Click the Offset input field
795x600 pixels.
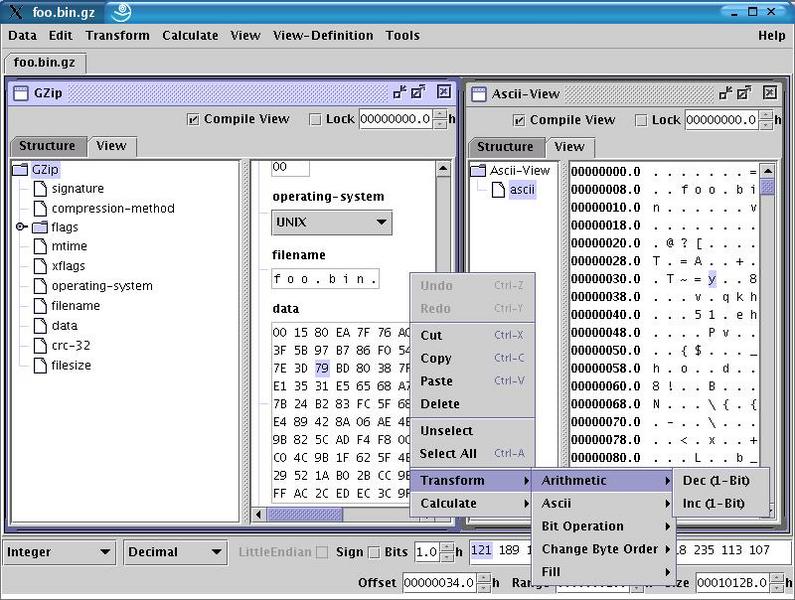[x=440, y=583]
